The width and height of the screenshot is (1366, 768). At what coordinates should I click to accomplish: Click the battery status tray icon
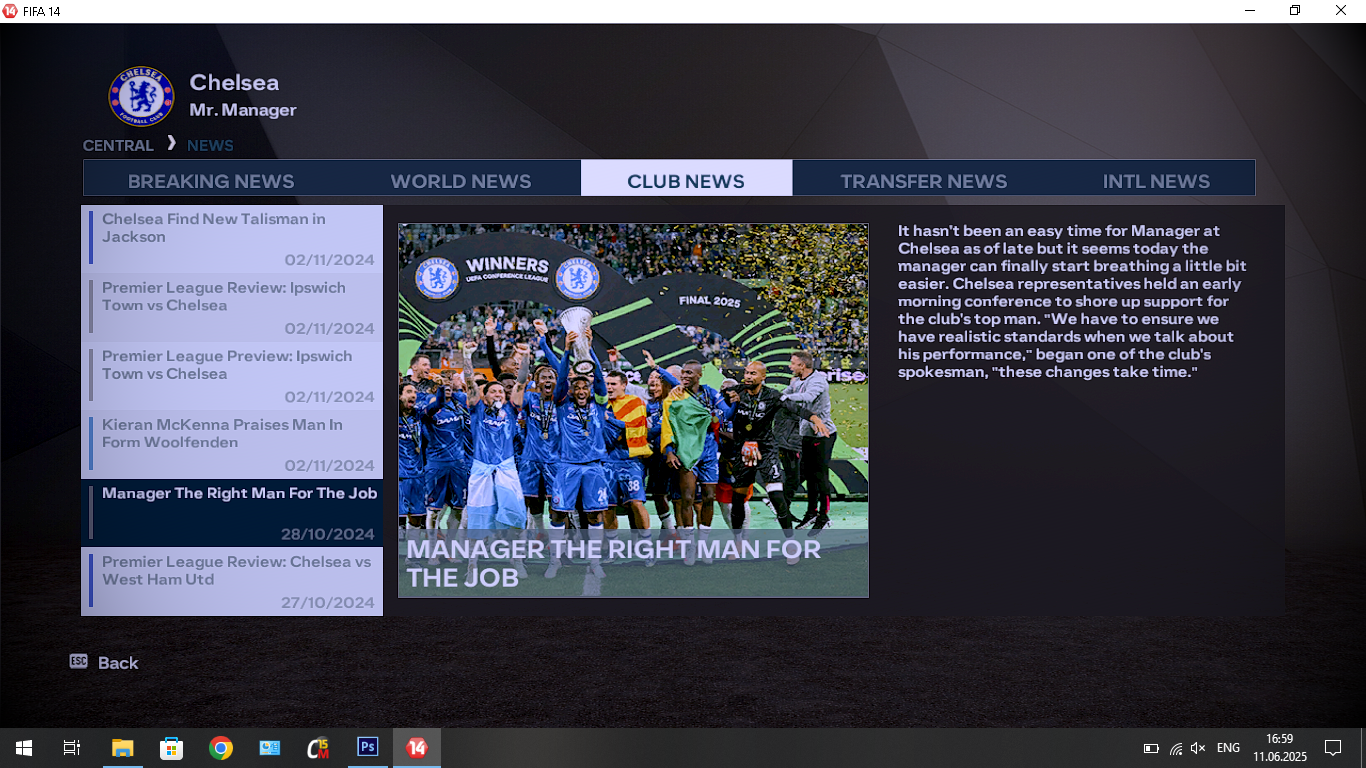pos(1151,748)
